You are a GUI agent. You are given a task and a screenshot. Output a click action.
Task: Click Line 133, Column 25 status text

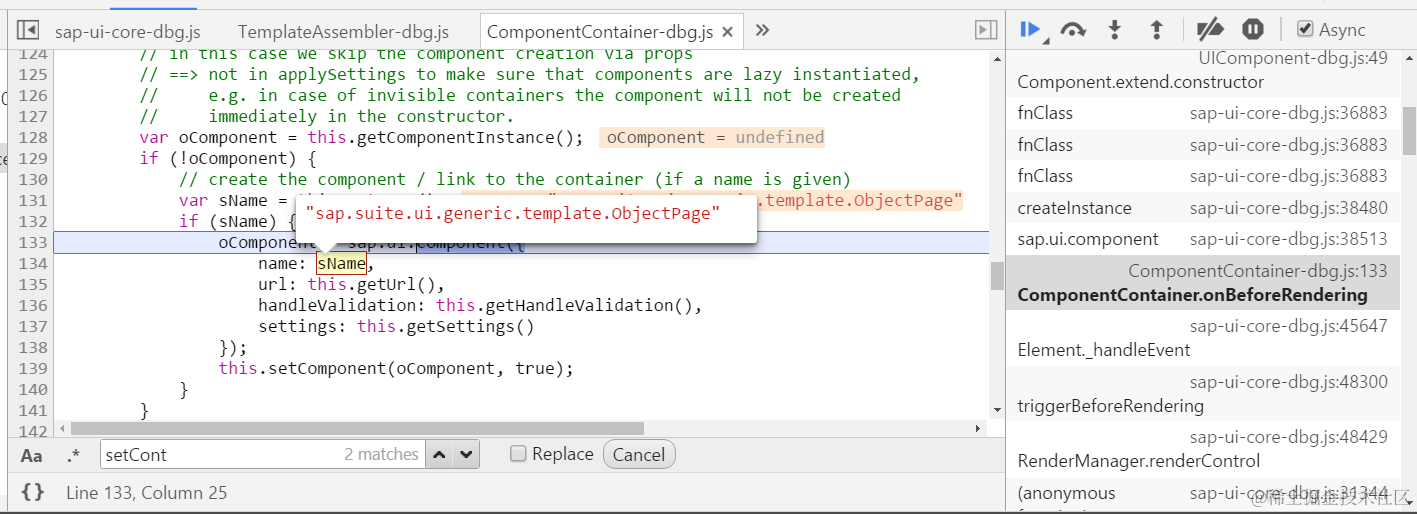(146, 492)
